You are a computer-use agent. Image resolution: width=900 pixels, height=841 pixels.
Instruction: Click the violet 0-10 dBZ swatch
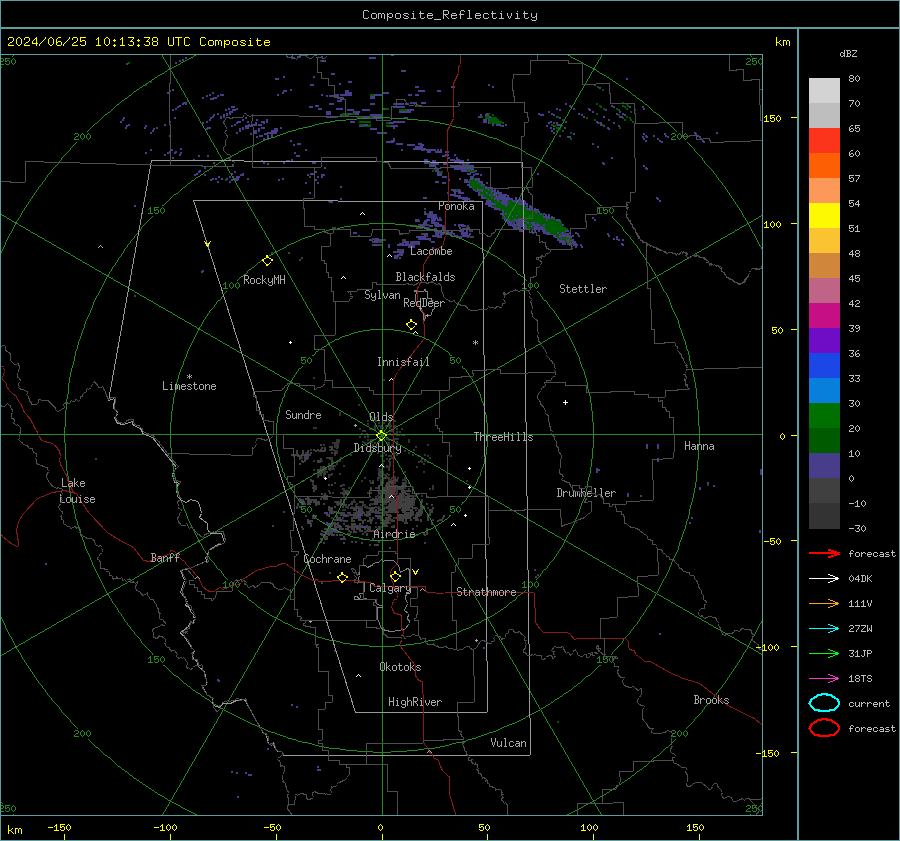coord(824,466)
